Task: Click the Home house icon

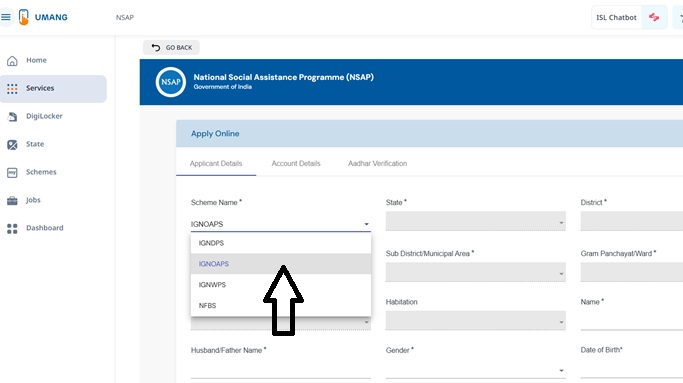Action: pyautogui.click(x=12, y=61)
